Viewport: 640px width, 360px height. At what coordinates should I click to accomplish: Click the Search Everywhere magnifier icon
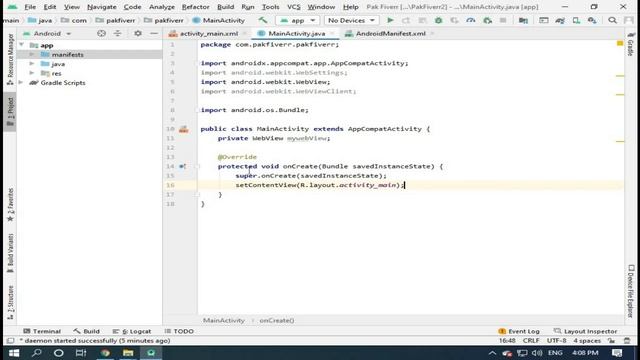tap(612, 20)
